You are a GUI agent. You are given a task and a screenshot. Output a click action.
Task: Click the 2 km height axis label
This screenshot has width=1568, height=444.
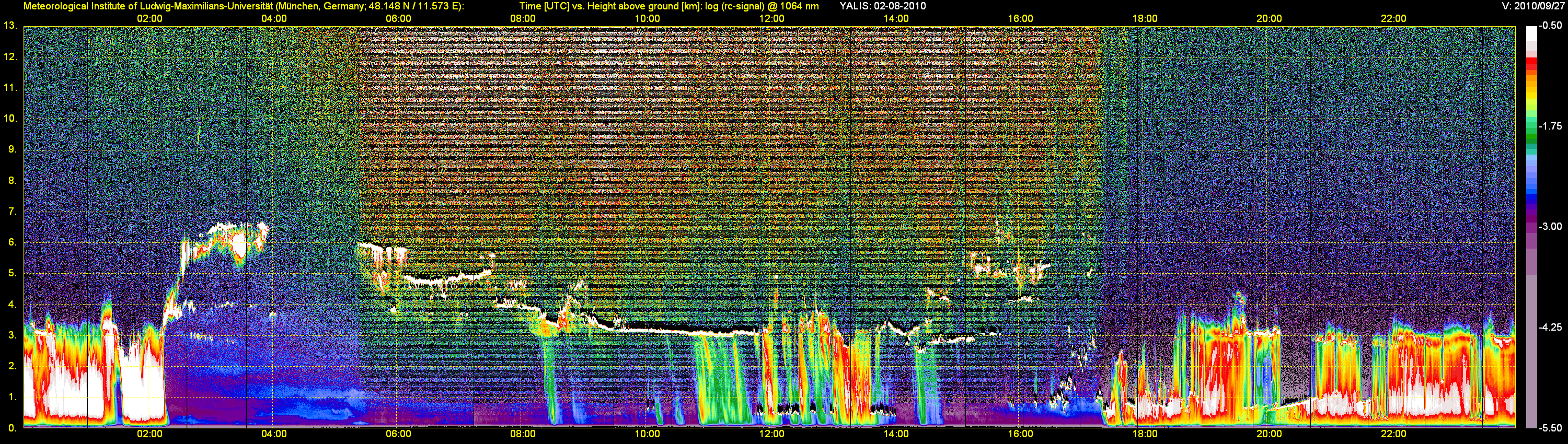tap(12, 366)
